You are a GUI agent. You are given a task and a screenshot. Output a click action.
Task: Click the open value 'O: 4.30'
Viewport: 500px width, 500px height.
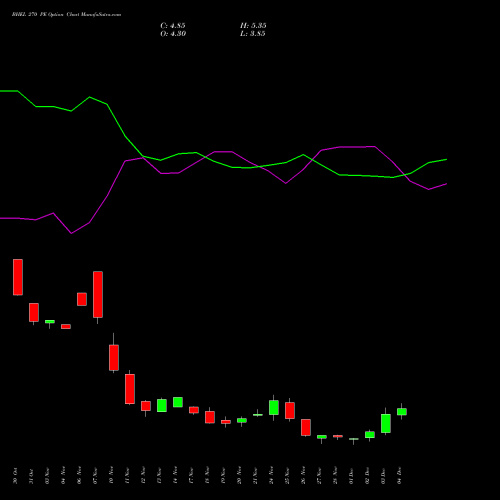[x=173, y=34]
